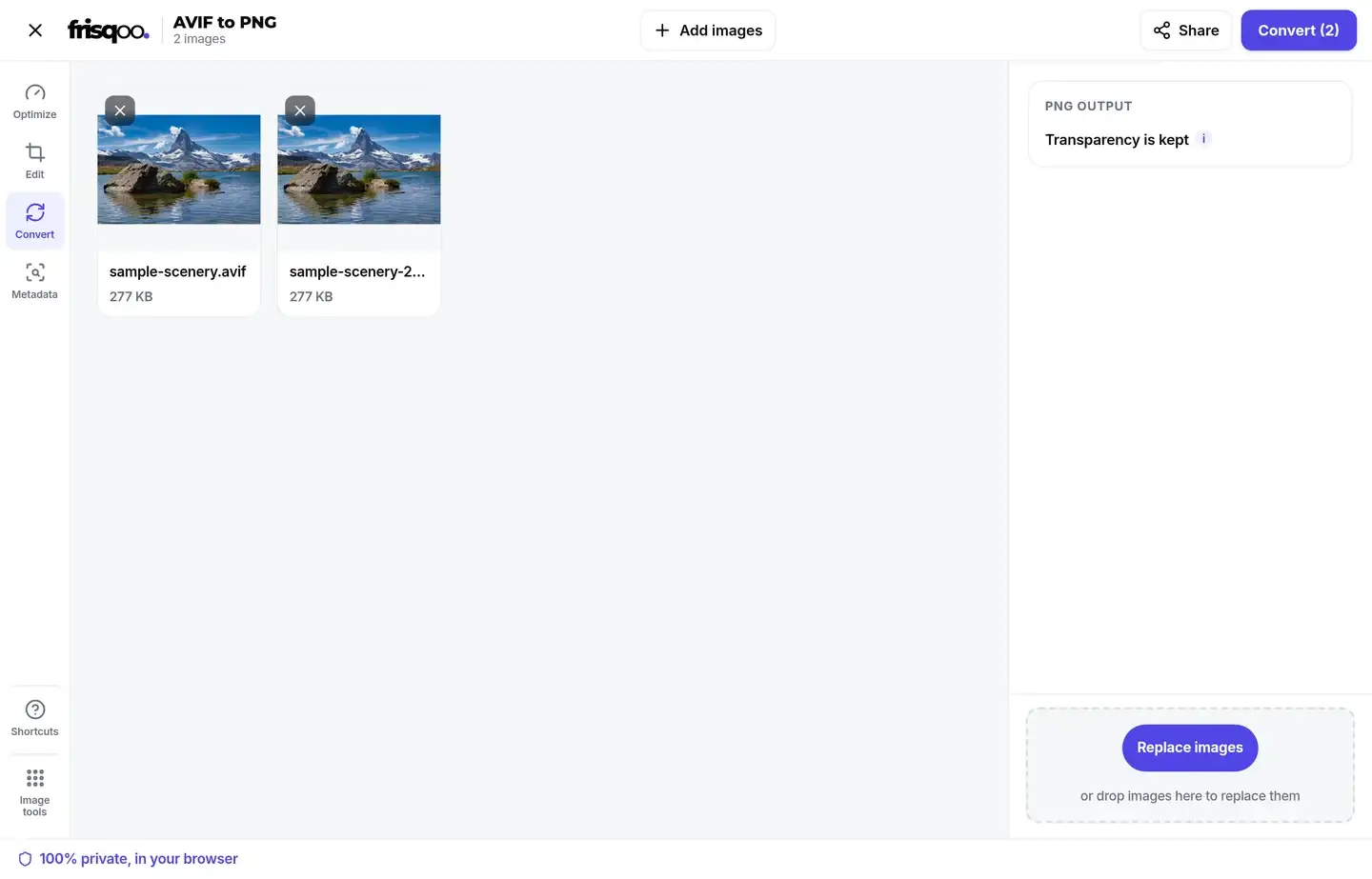Screen dimensions: 1372x879
Task: Remove sample-scenery.avif from the list
Action: pyautogui.click(x=120, y=110)
